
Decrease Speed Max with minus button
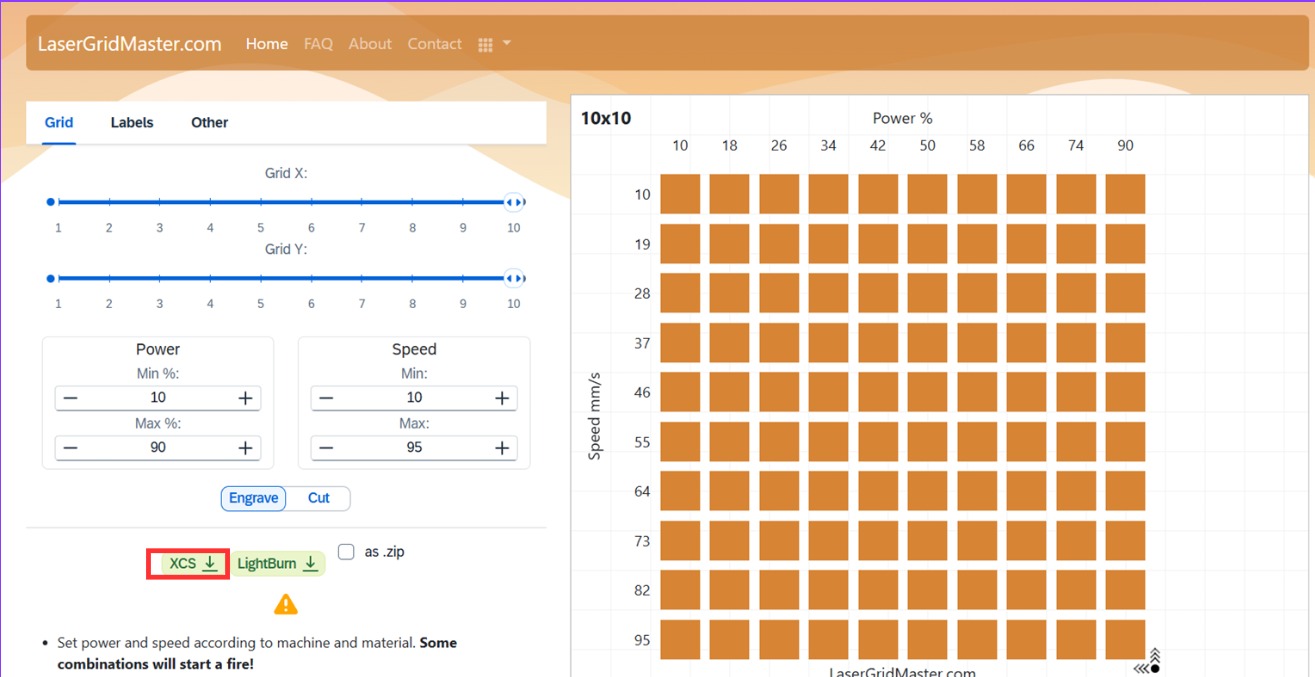tap(326, 448)
